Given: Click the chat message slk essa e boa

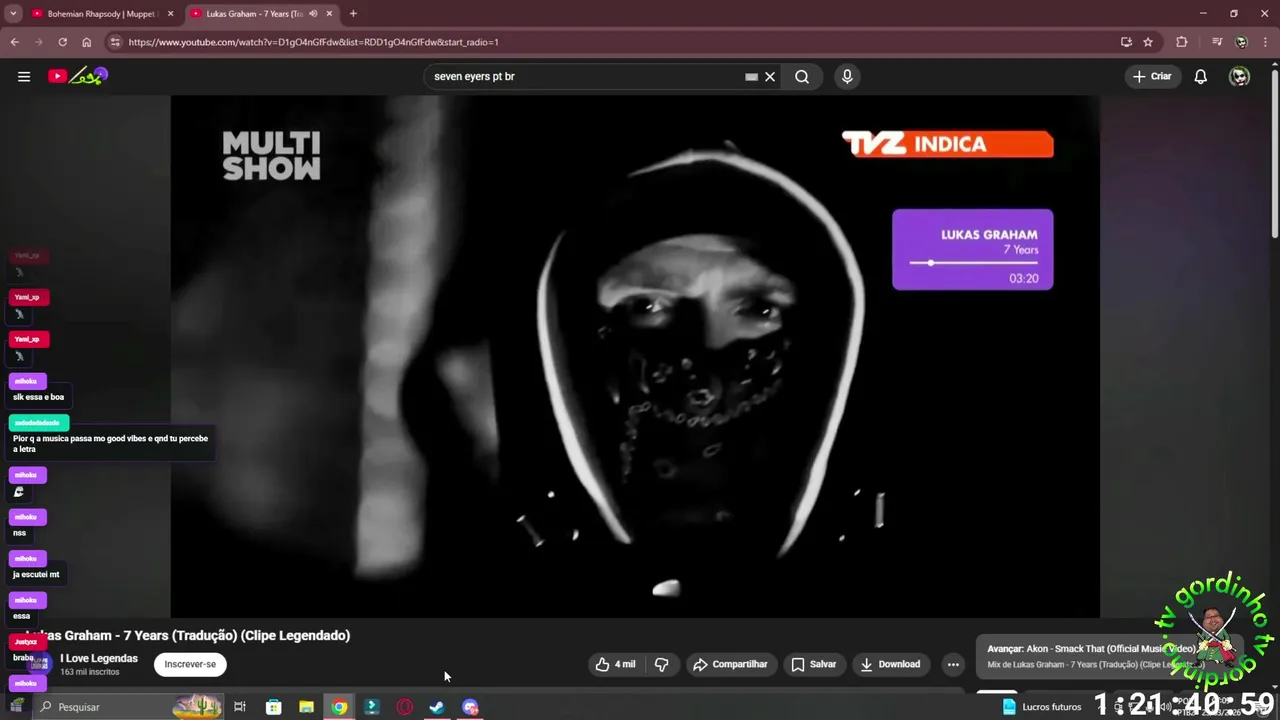Looking at the screenshot, I should click(x=38, y=397).
